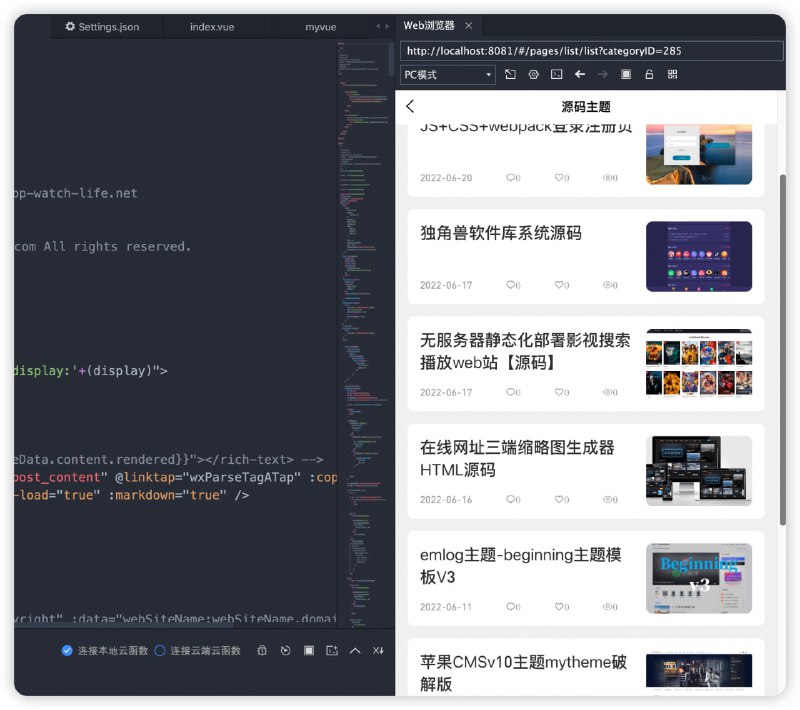This screenshot has width=800, height=710.
Task: Open the 独角兽软件库系统源码 article
Action: 500,233
